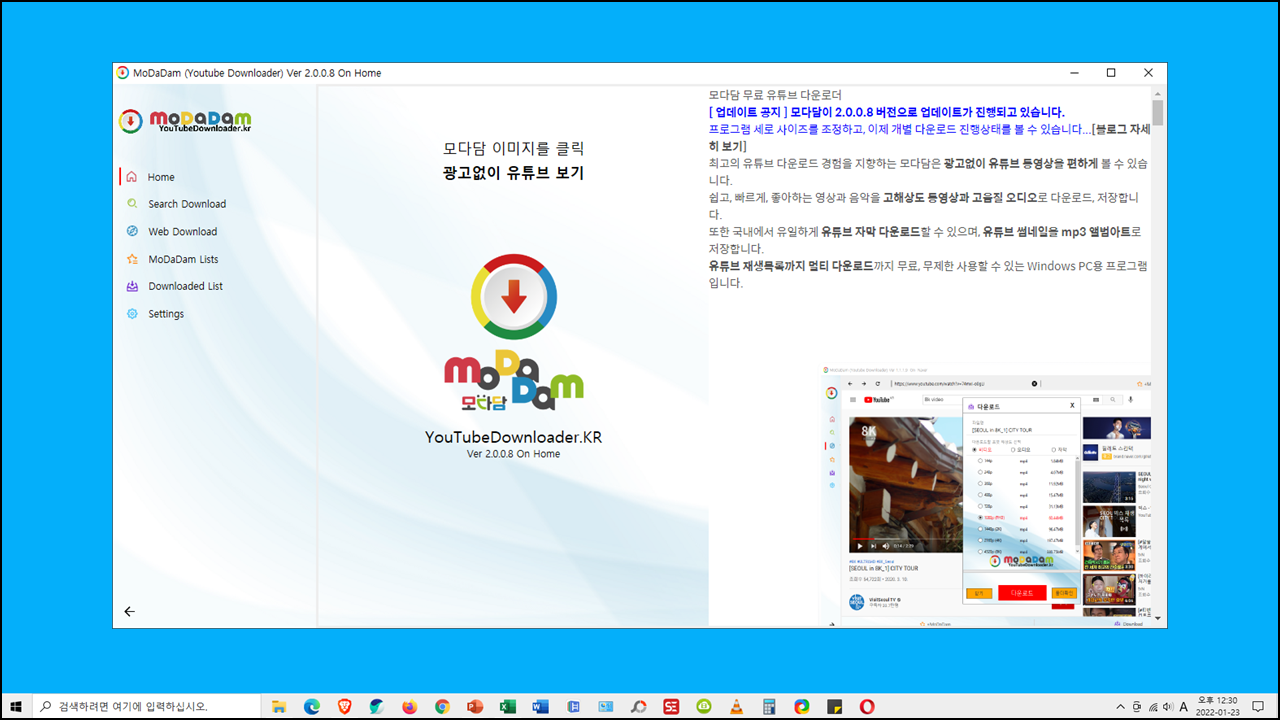Click the scrollbar up arrow
The image size is (1280, 720).
(x=1158, y=93)
